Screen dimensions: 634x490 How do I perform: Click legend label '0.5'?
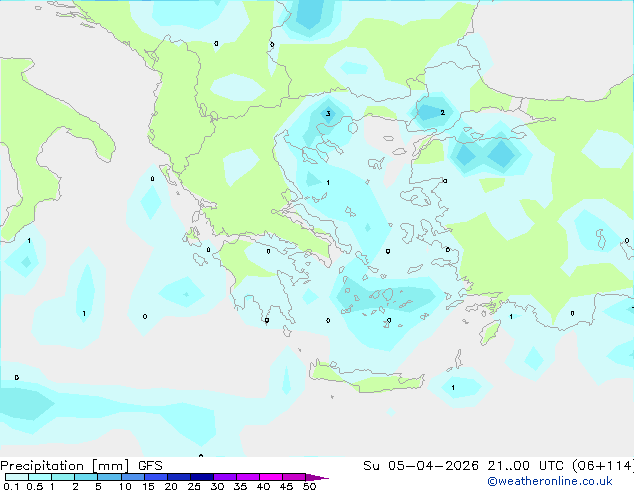35,486
